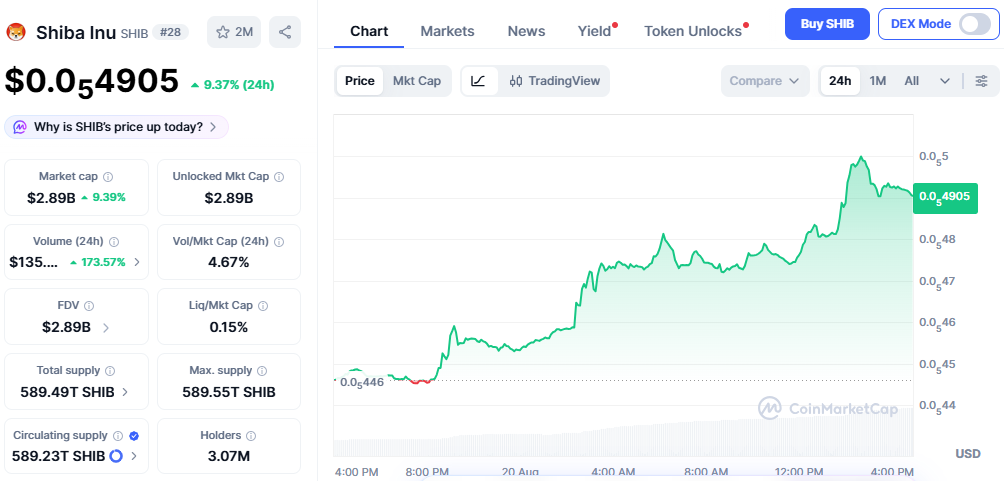Click the blue verified badge by Circulating supply
Image resolution: width=1004 pixels, height=481 pixels.
134,436
